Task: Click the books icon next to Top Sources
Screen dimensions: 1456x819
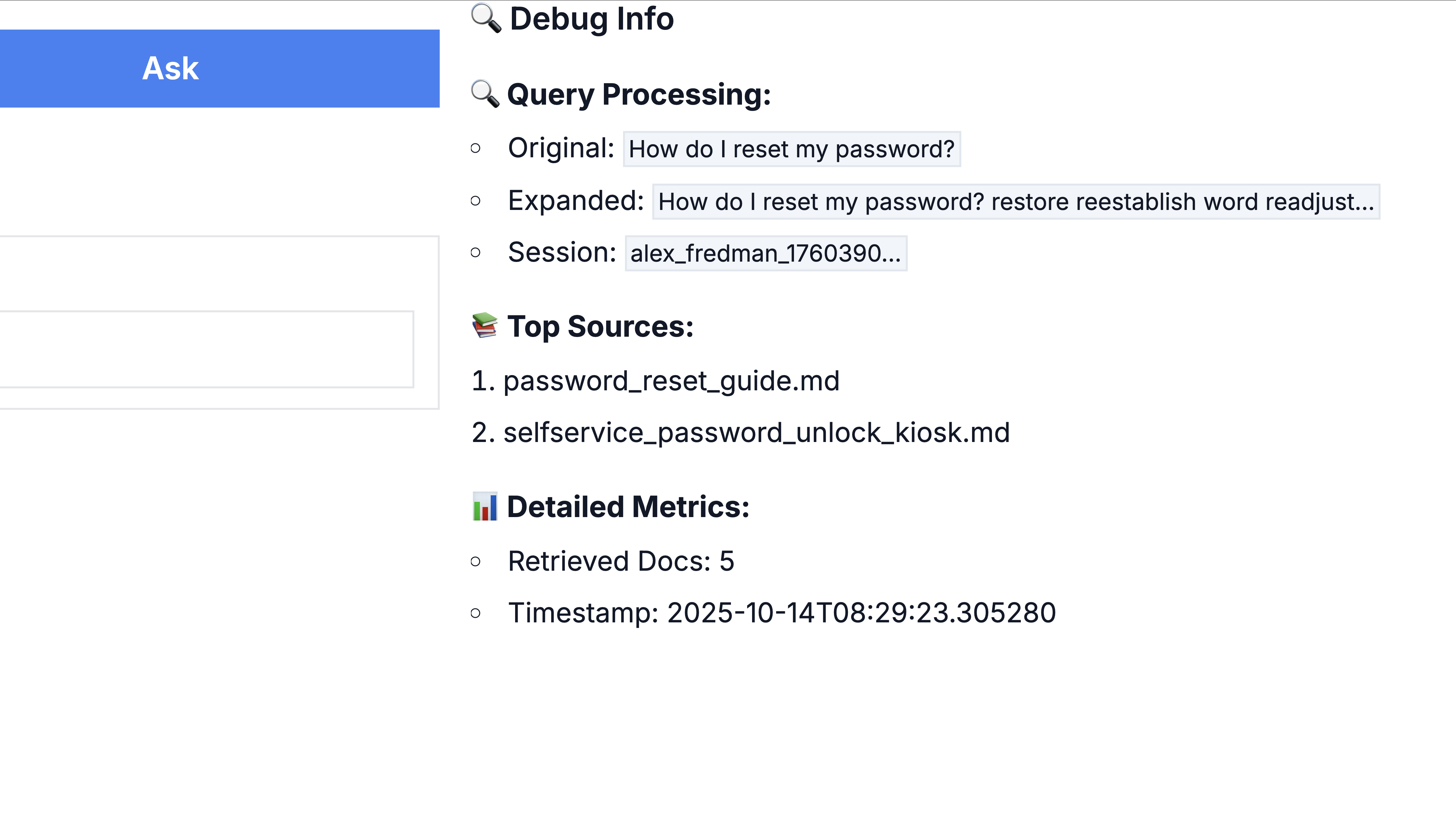Action: (484, 326)
